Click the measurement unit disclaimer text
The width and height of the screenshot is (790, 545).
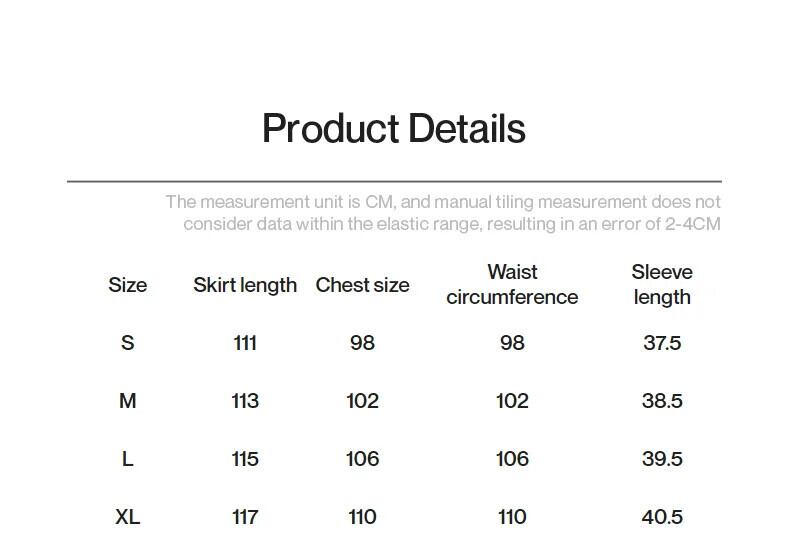point(443,213)
